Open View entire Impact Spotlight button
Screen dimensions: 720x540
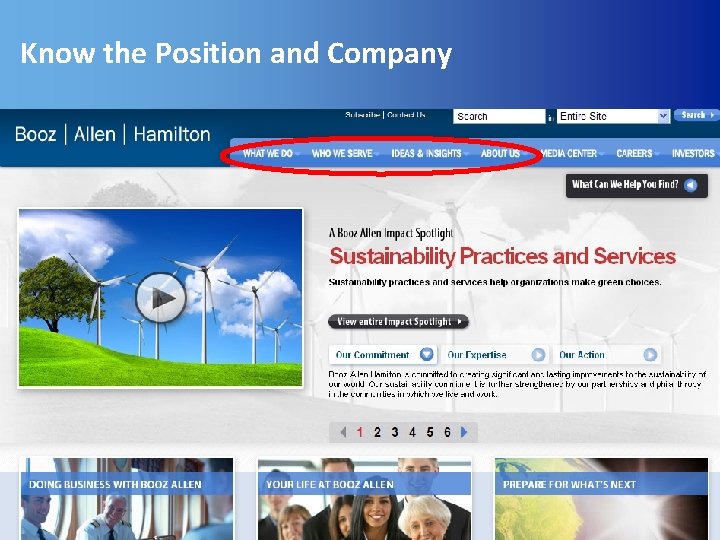pyautogui.click(x=399, y=321)
